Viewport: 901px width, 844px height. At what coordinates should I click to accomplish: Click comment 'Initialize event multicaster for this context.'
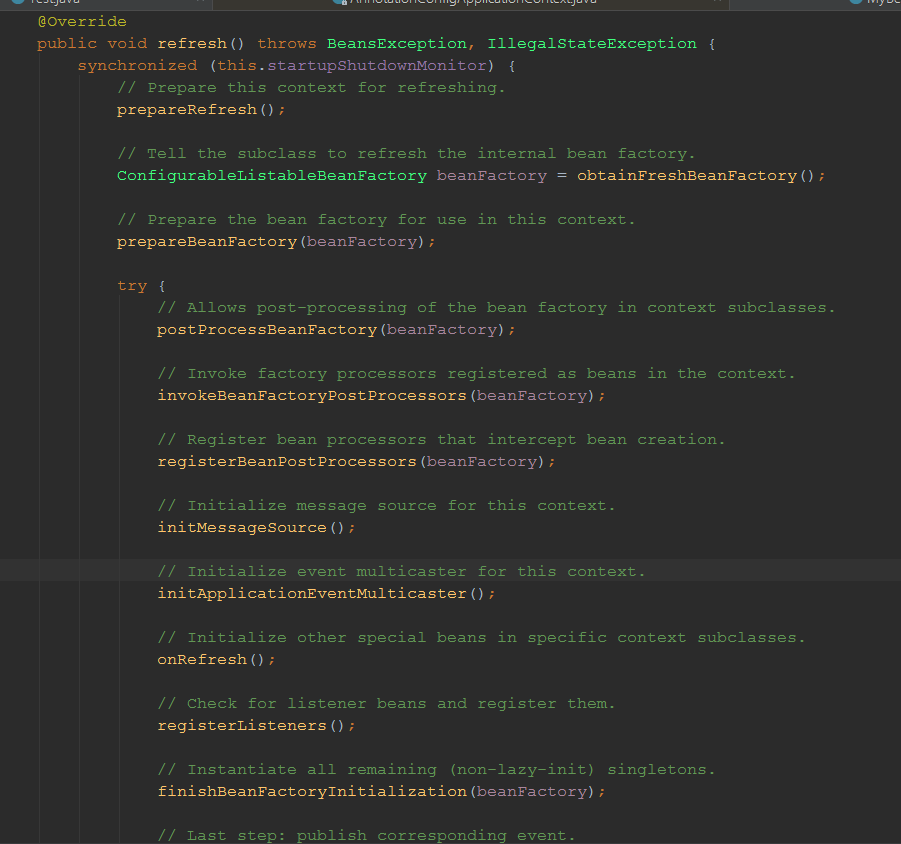click(401, 572)
